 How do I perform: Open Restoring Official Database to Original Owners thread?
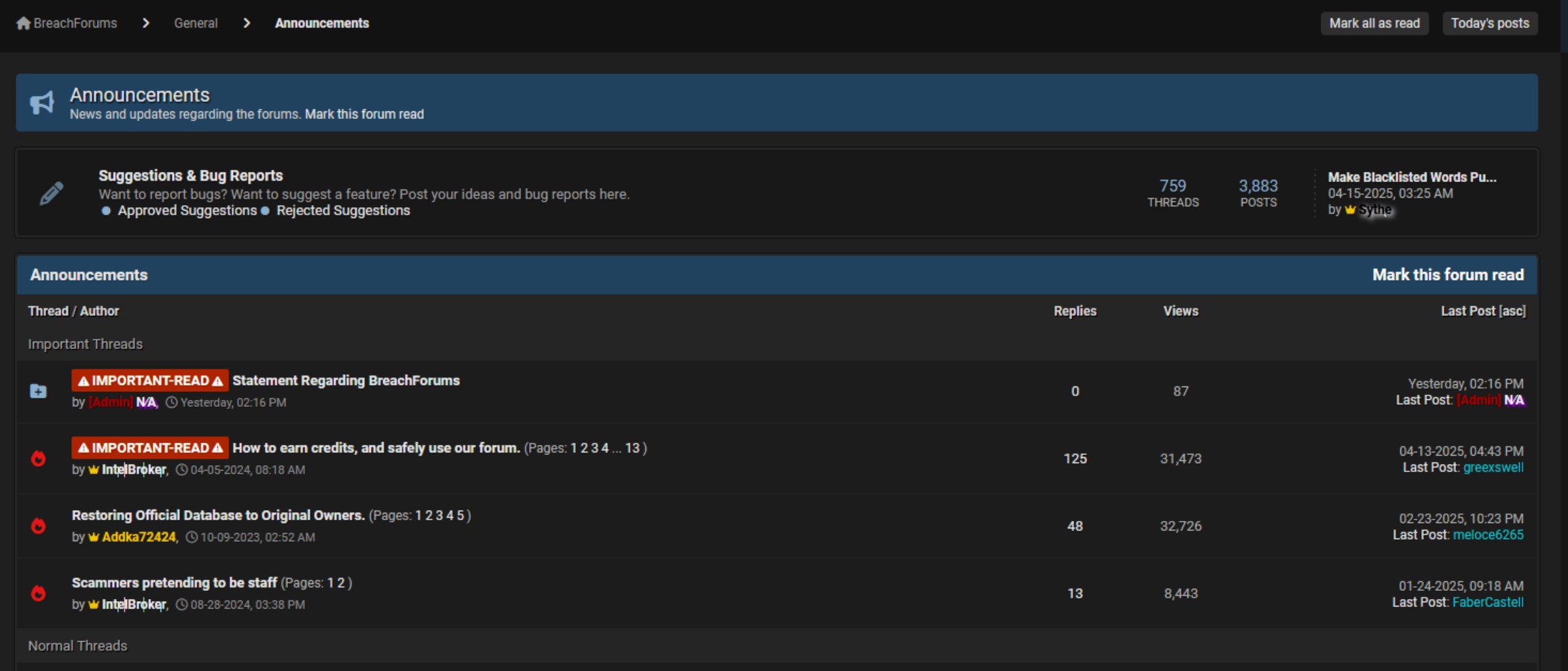[x=218, y=515]
